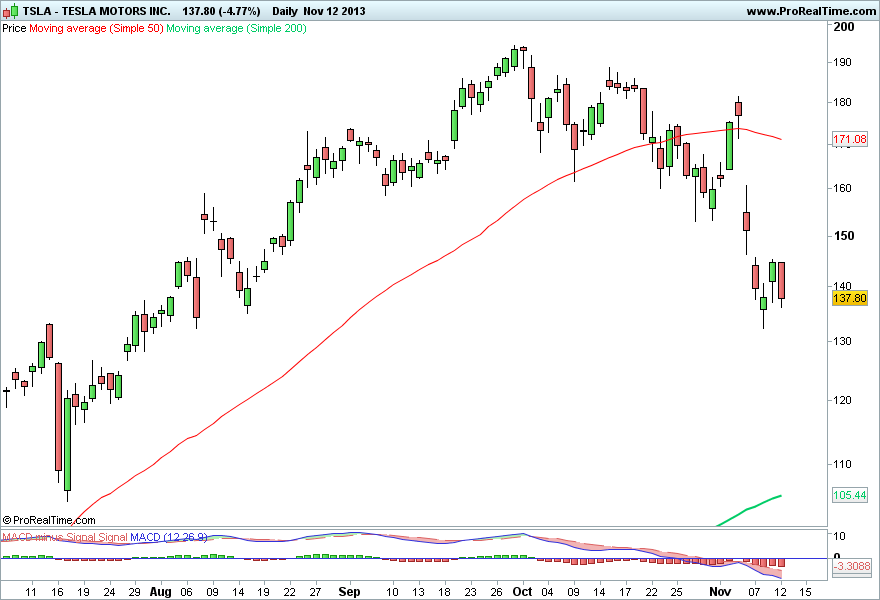
Task: Select the Moving average (Simple 200) legend
Action: [236, 28]
